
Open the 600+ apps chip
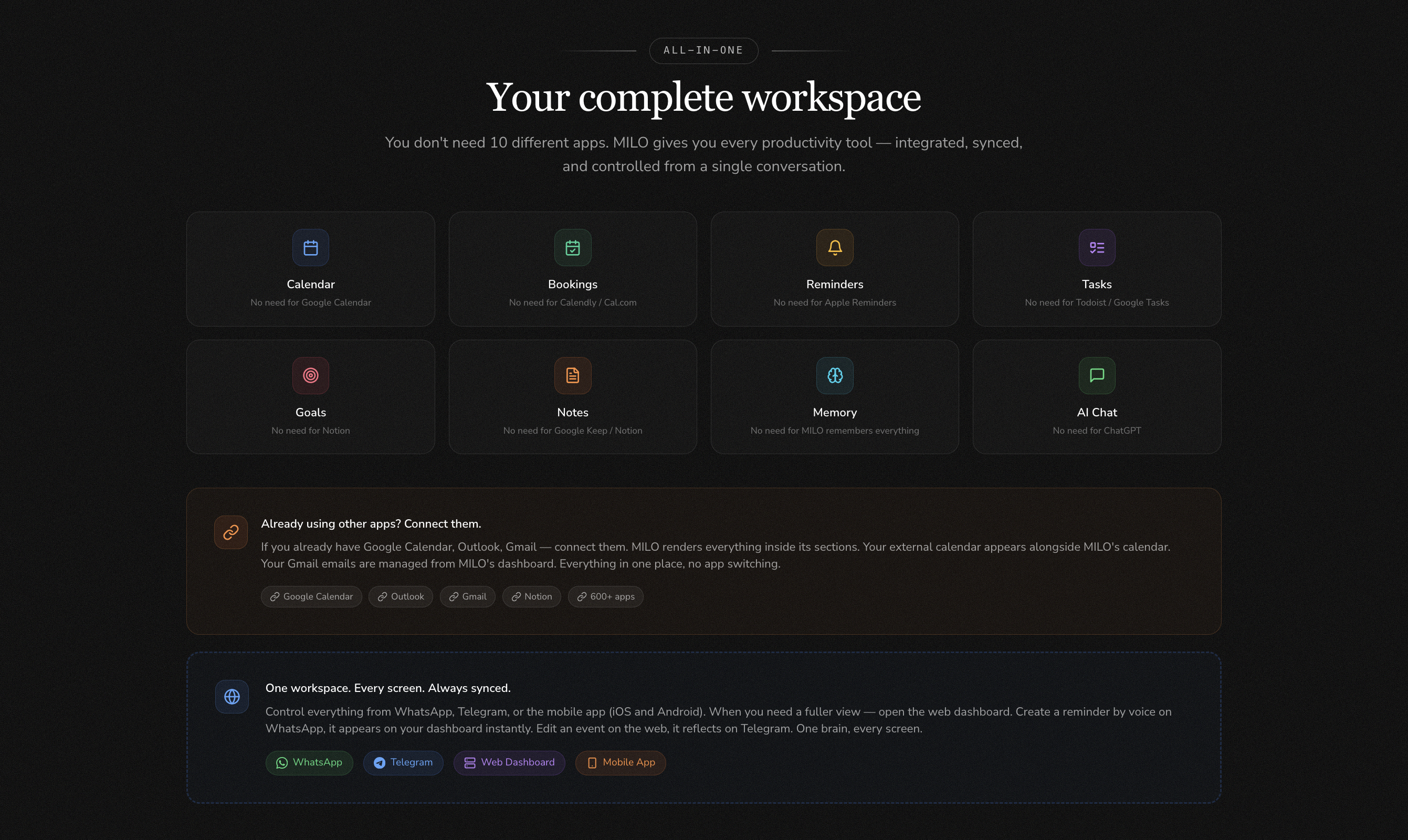click(x=605, y=596)
